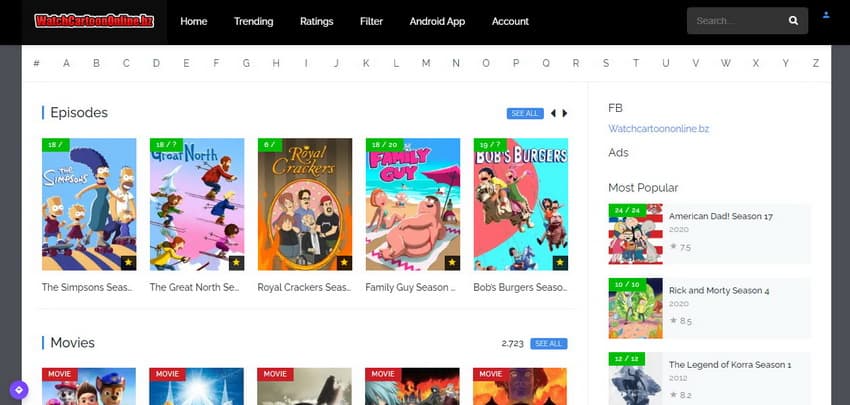Click the next arrow in Episodes
The image size is (850, 405).
tap(565, 114)
